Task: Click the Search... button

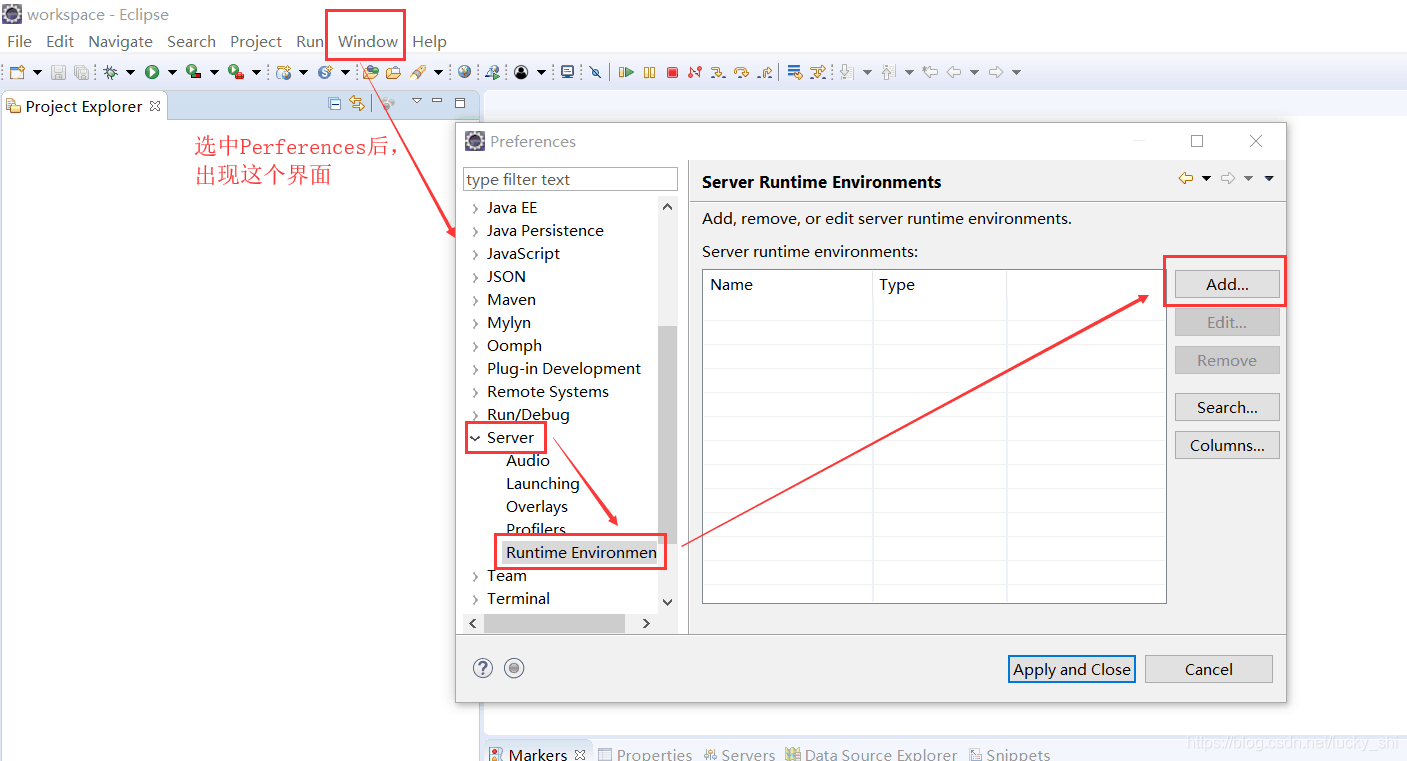Action: [1227, 407]
